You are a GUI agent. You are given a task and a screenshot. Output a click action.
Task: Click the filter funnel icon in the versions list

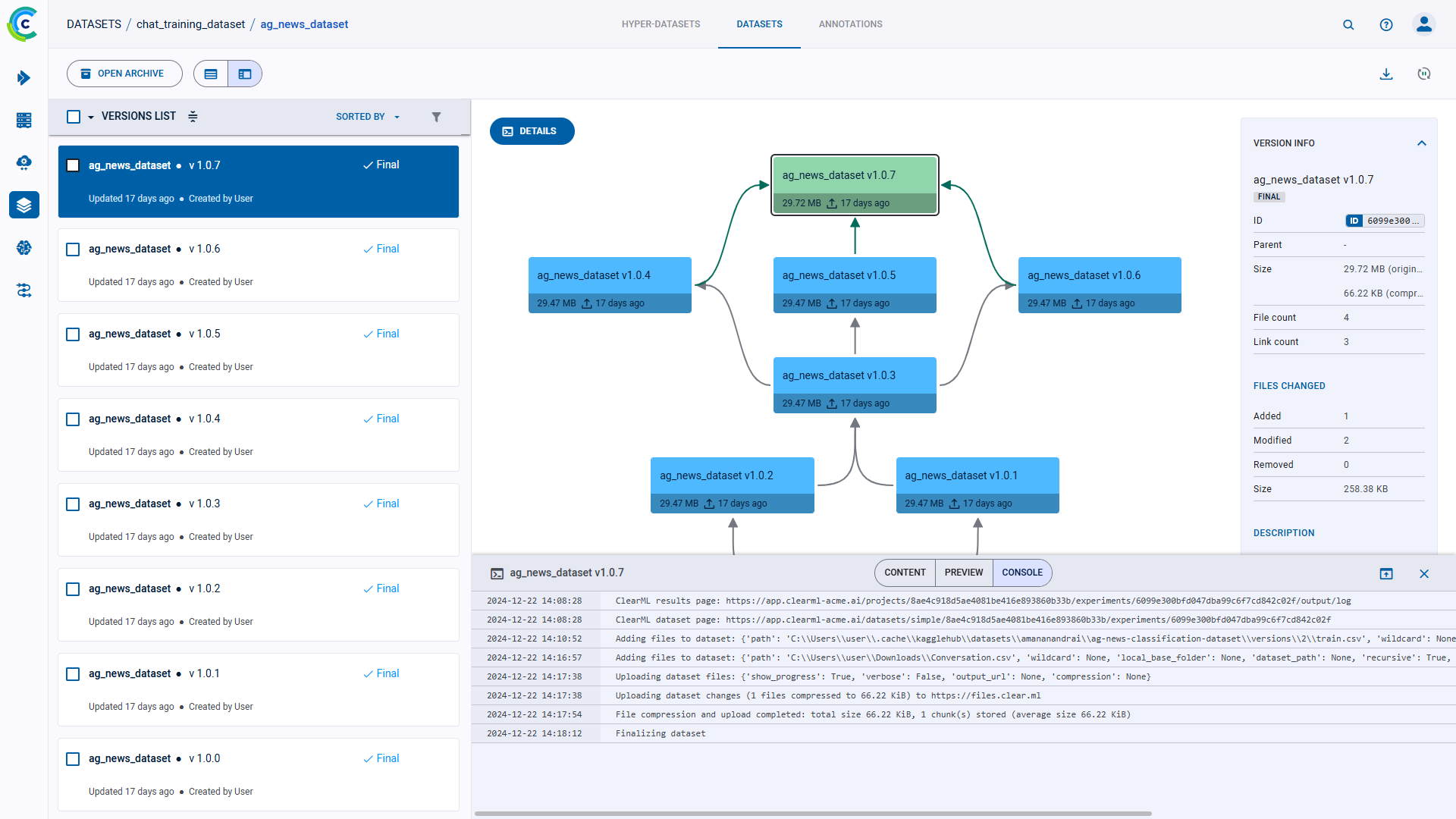(x=436, y=117)
